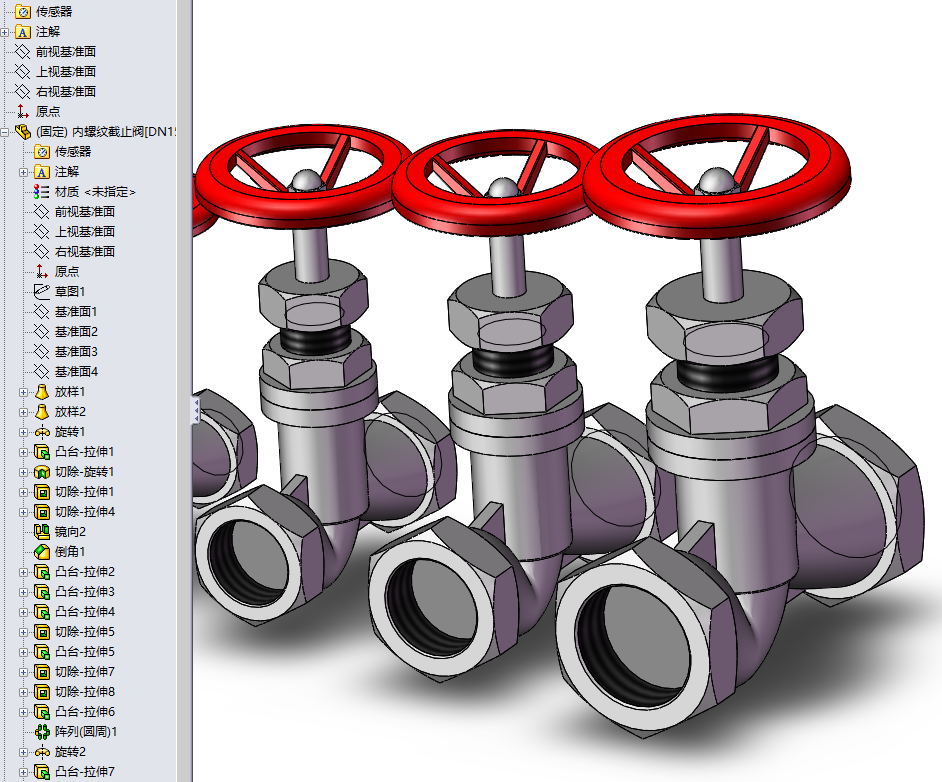This screenshot has height=782, width=942.
Task: Select the valve part's 右视基准面 label
Action: pos(85,252)
